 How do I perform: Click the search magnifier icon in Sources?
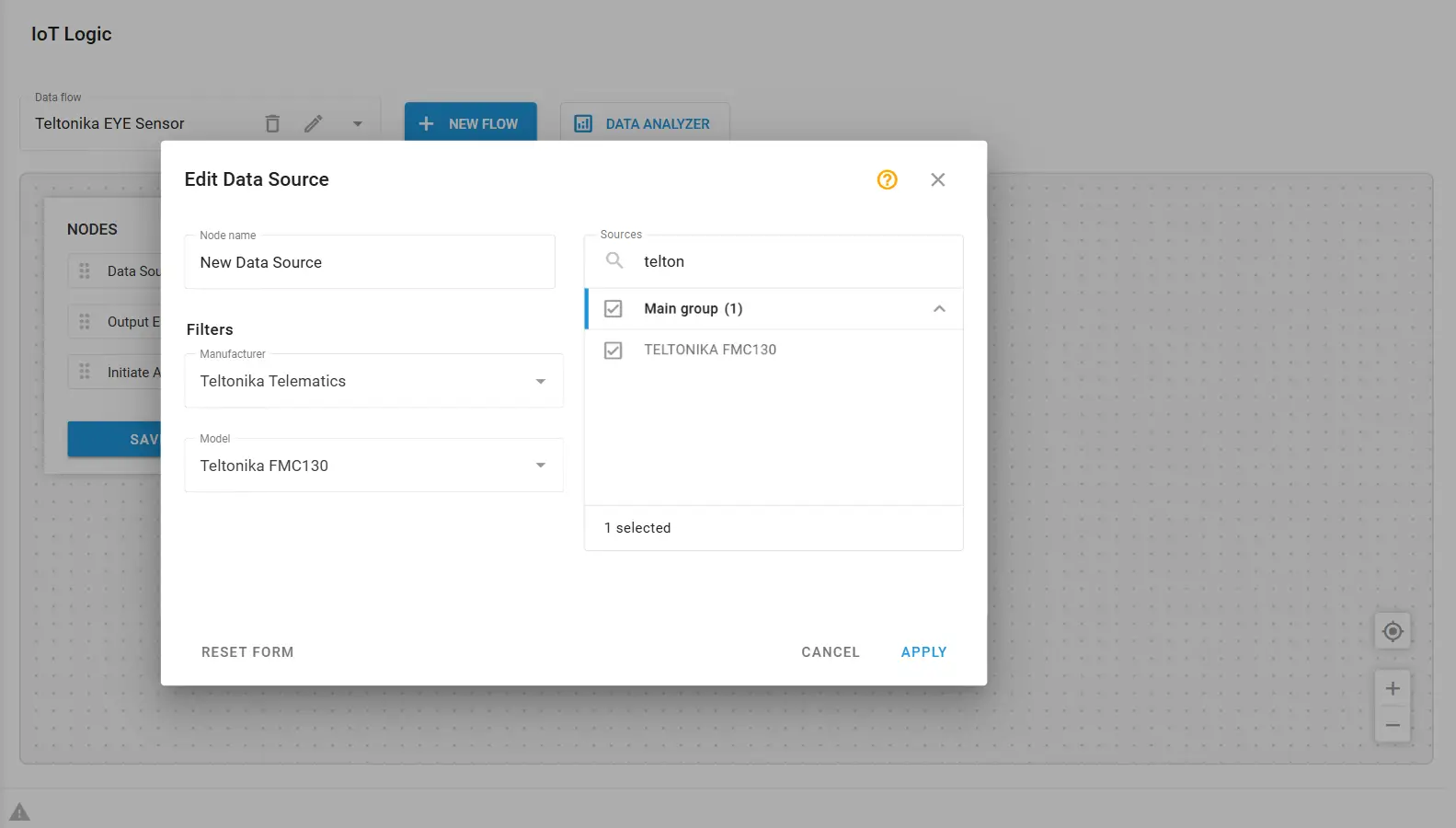[x=614, y=261]
